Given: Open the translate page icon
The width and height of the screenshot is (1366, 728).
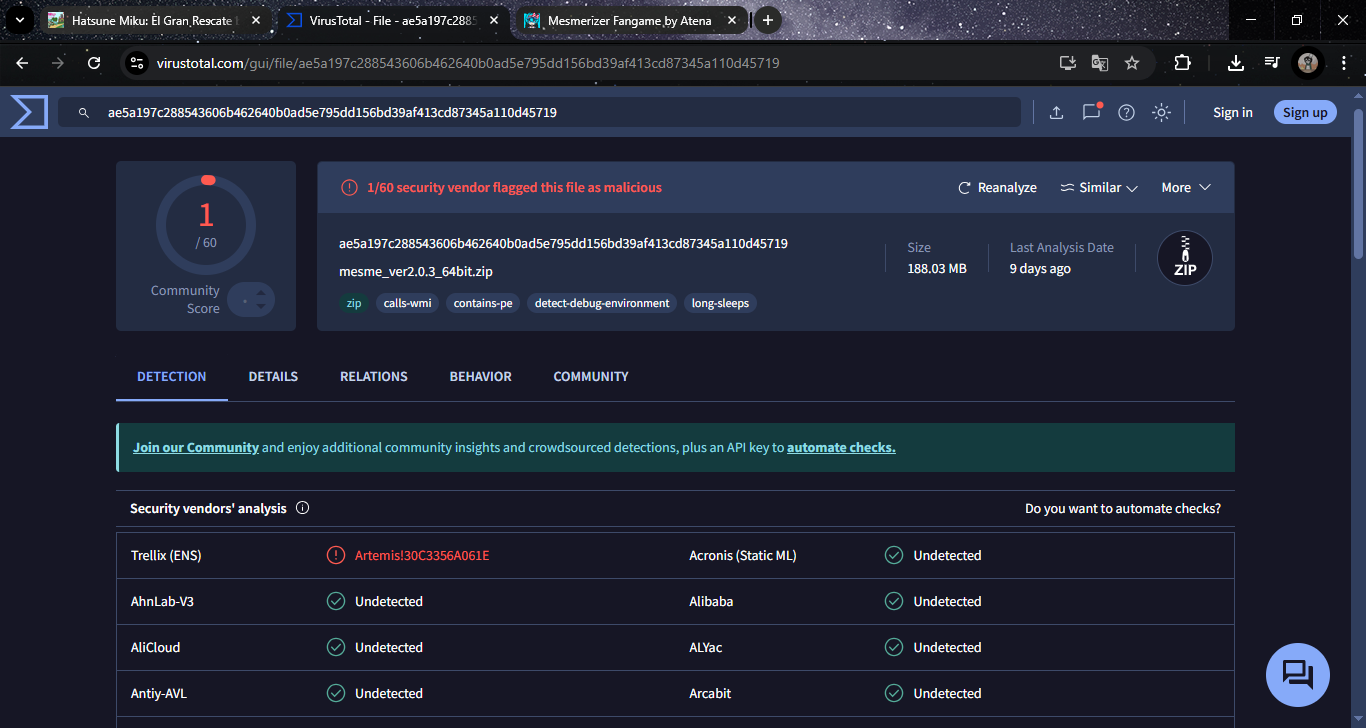Looking at the screenshot, I should coord(1100,63).
